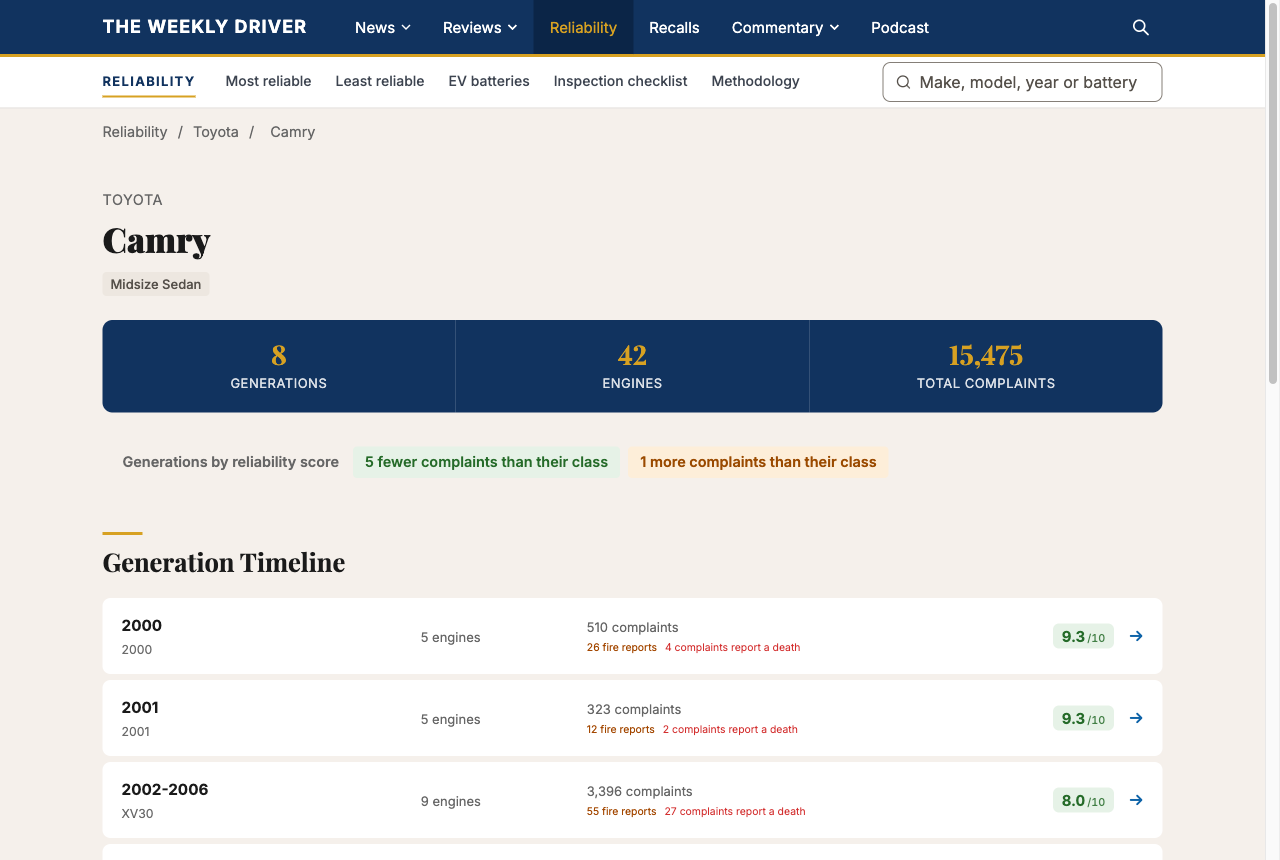
Task: Expand the News dropdown menu
Action: (383, 27)
